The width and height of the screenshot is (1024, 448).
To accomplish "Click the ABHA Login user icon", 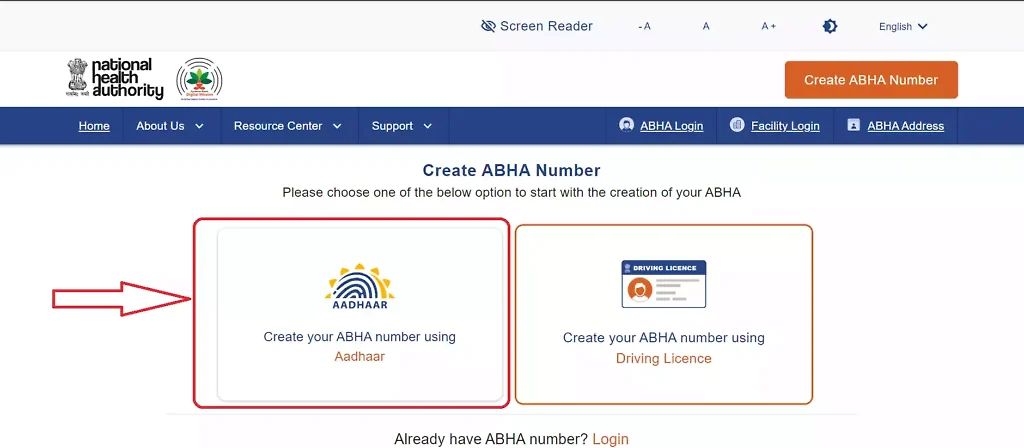I will (x=626, y=125).
